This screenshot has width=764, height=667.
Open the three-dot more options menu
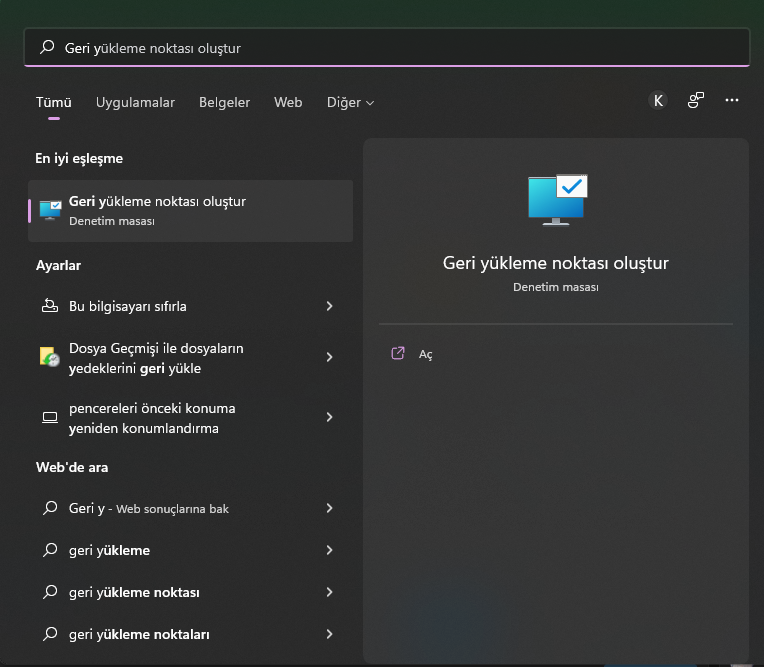click(x=731, y=100)
